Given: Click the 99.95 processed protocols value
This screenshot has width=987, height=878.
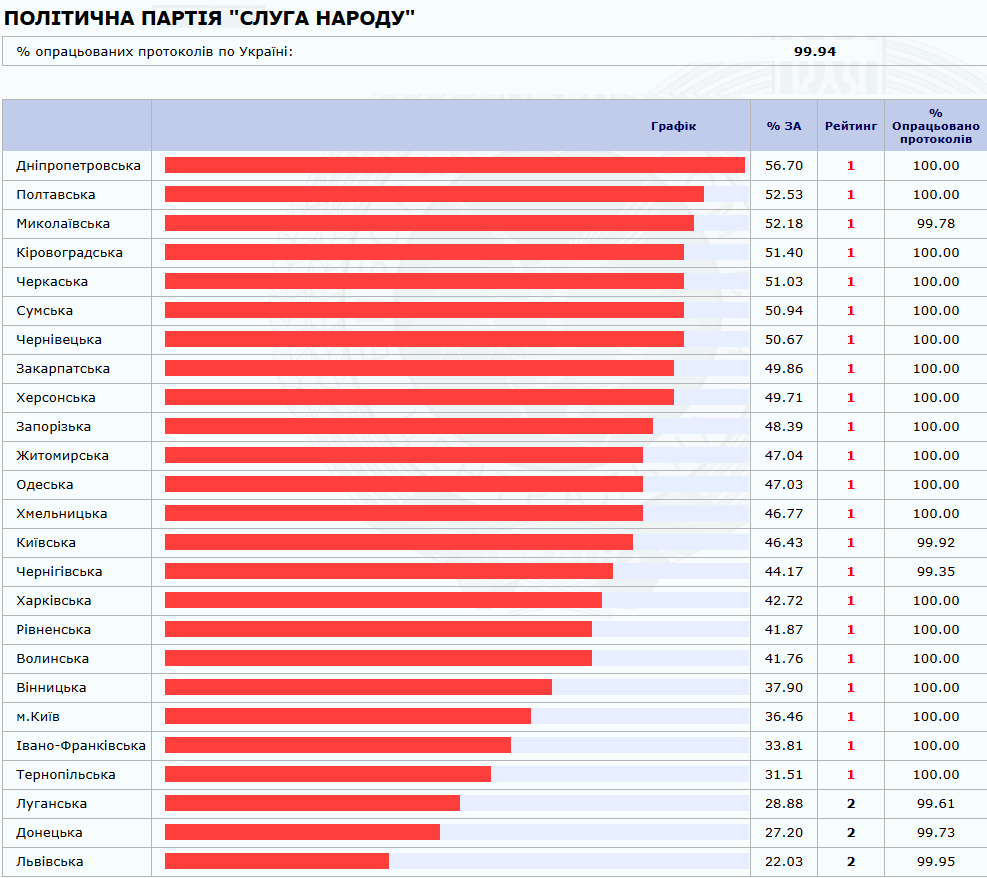Looking at the screenshot, I should pyautogui.click(x=936, y=860).
